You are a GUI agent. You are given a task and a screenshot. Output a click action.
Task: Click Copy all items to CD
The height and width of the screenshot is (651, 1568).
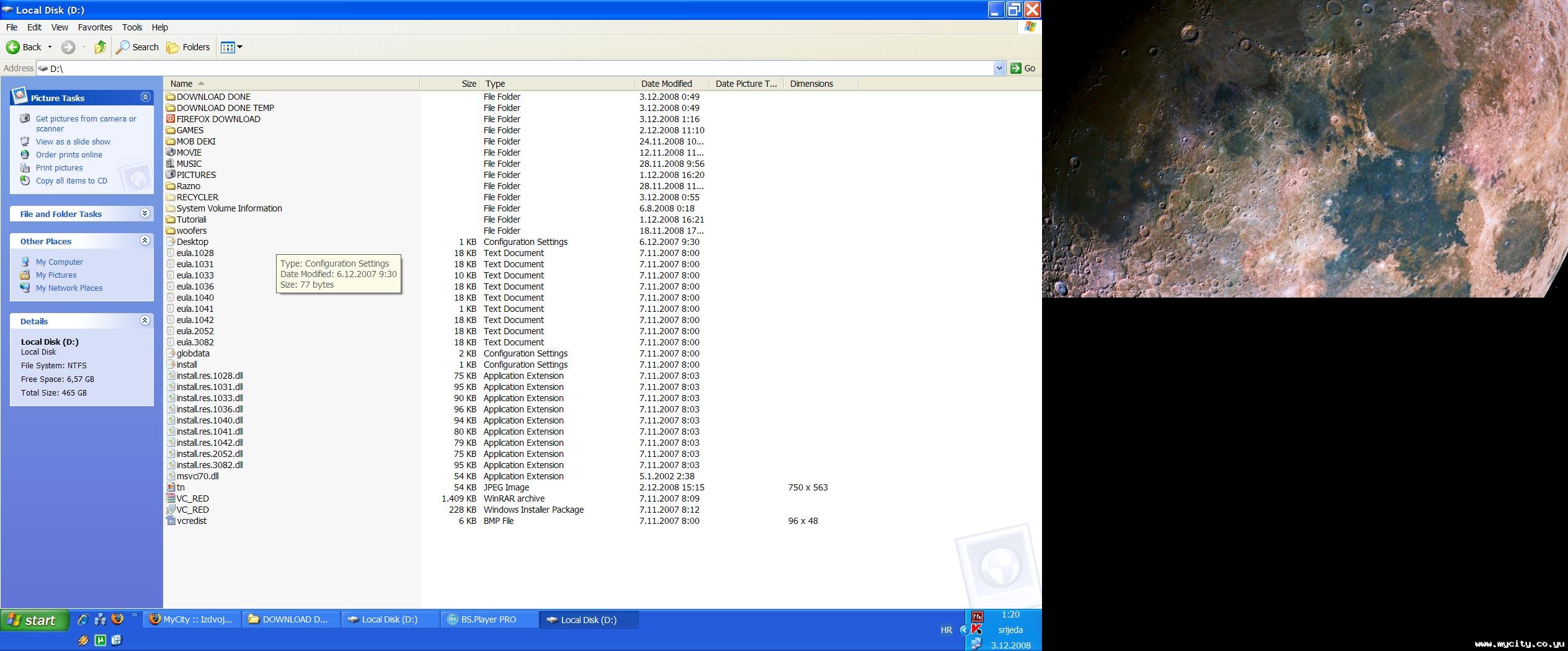point(71,180)
